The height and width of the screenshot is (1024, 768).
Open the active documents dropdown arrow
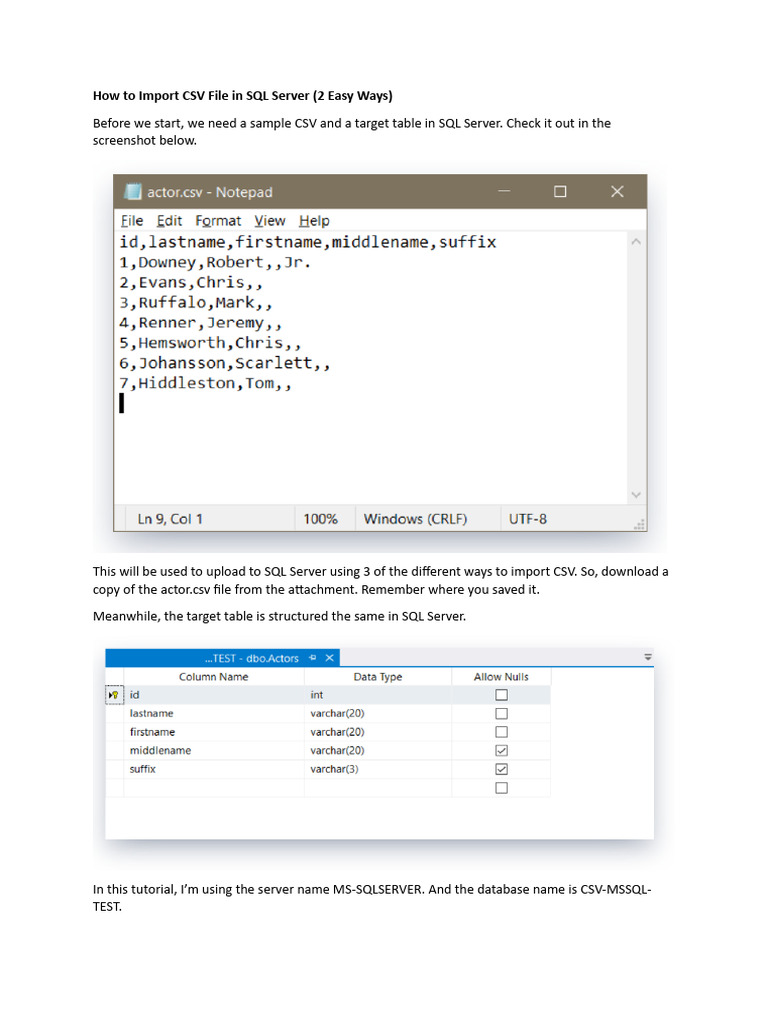[648, 658]
